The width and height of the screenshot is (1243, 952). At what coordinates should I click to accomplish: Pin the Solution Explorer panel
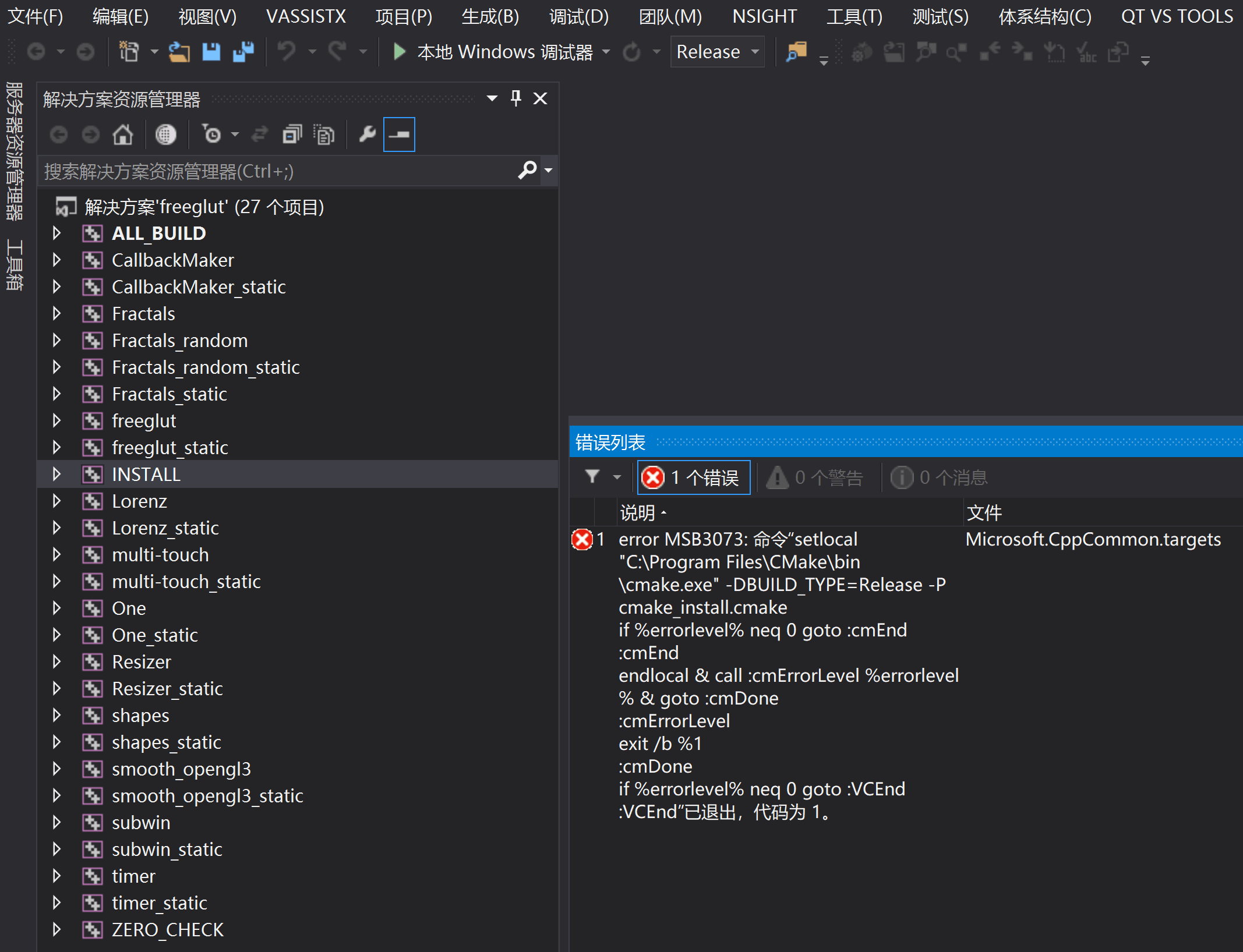pyautogui.click(x=515, y=98)
